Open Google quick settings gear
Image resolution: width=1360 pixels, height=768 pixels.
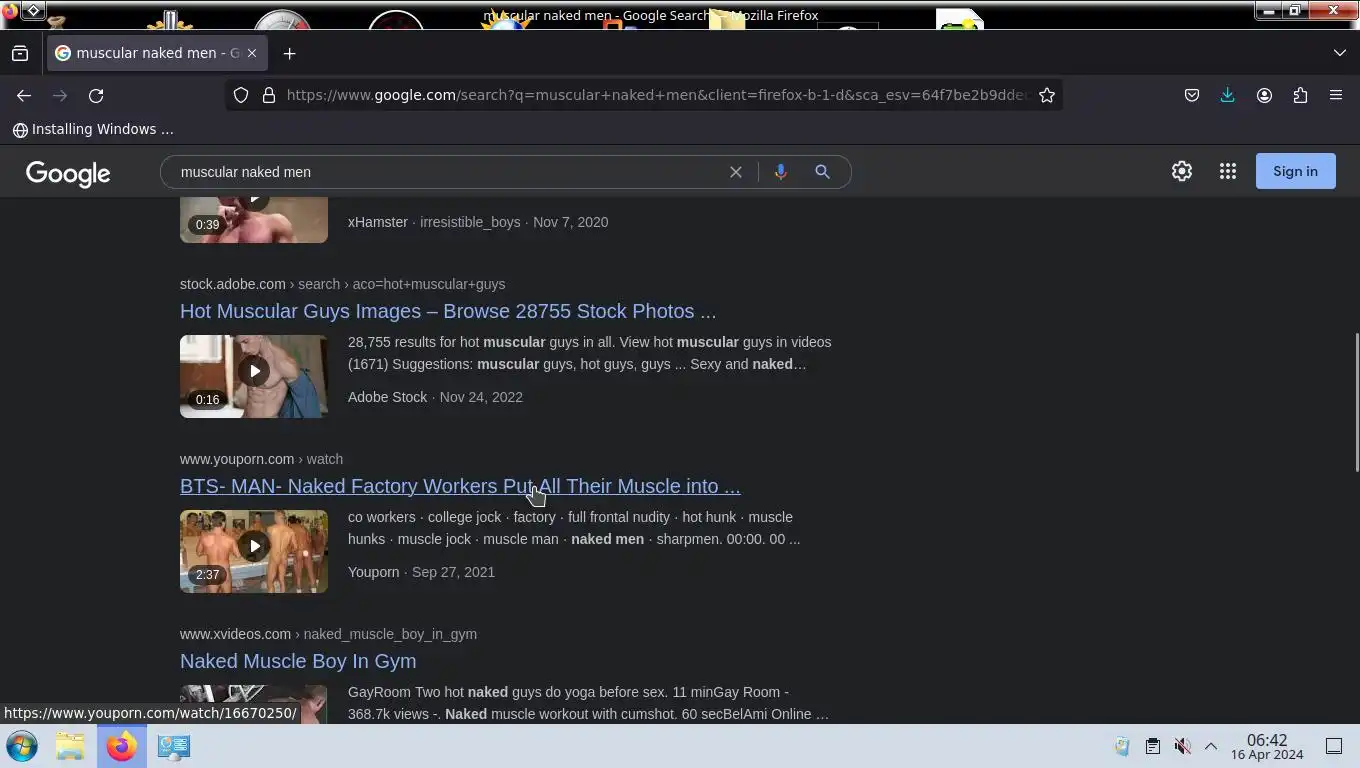click(1182, 171)
